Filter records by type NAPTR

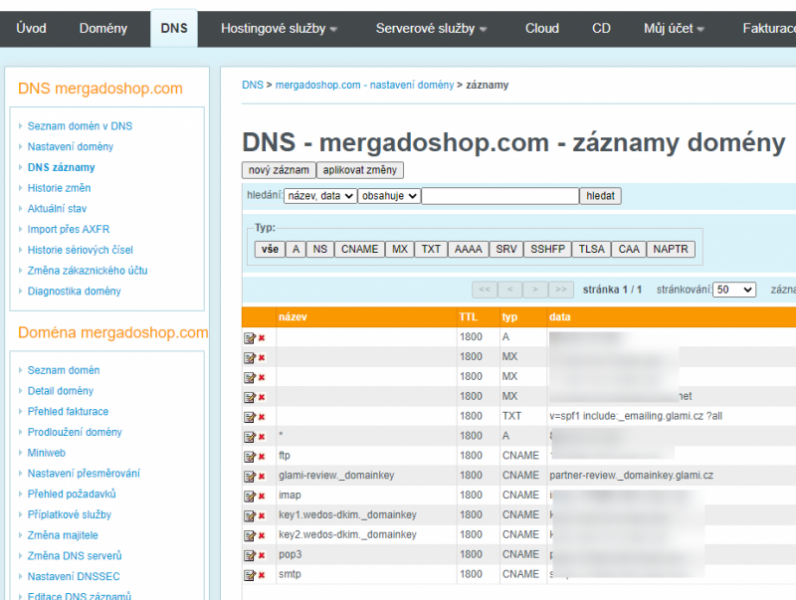point(671,249)
